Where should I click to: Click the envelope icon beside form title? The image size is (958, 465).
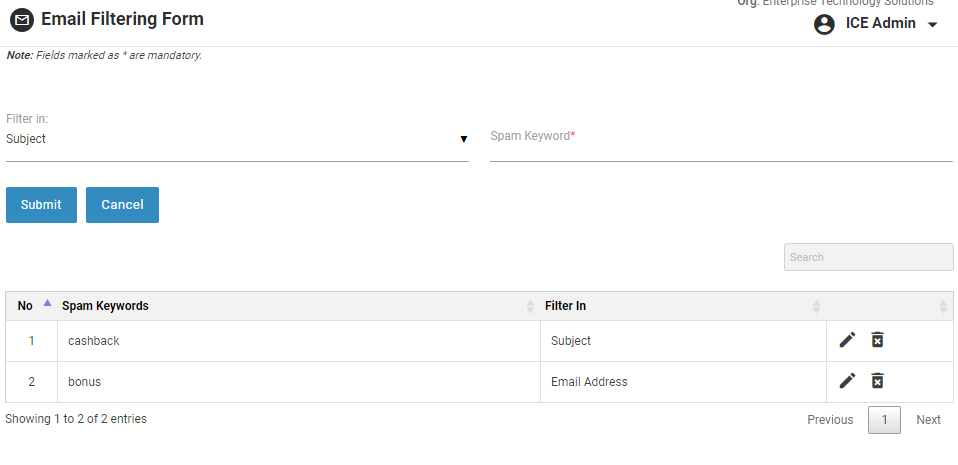pyautogui.click(x=21, y=20)
